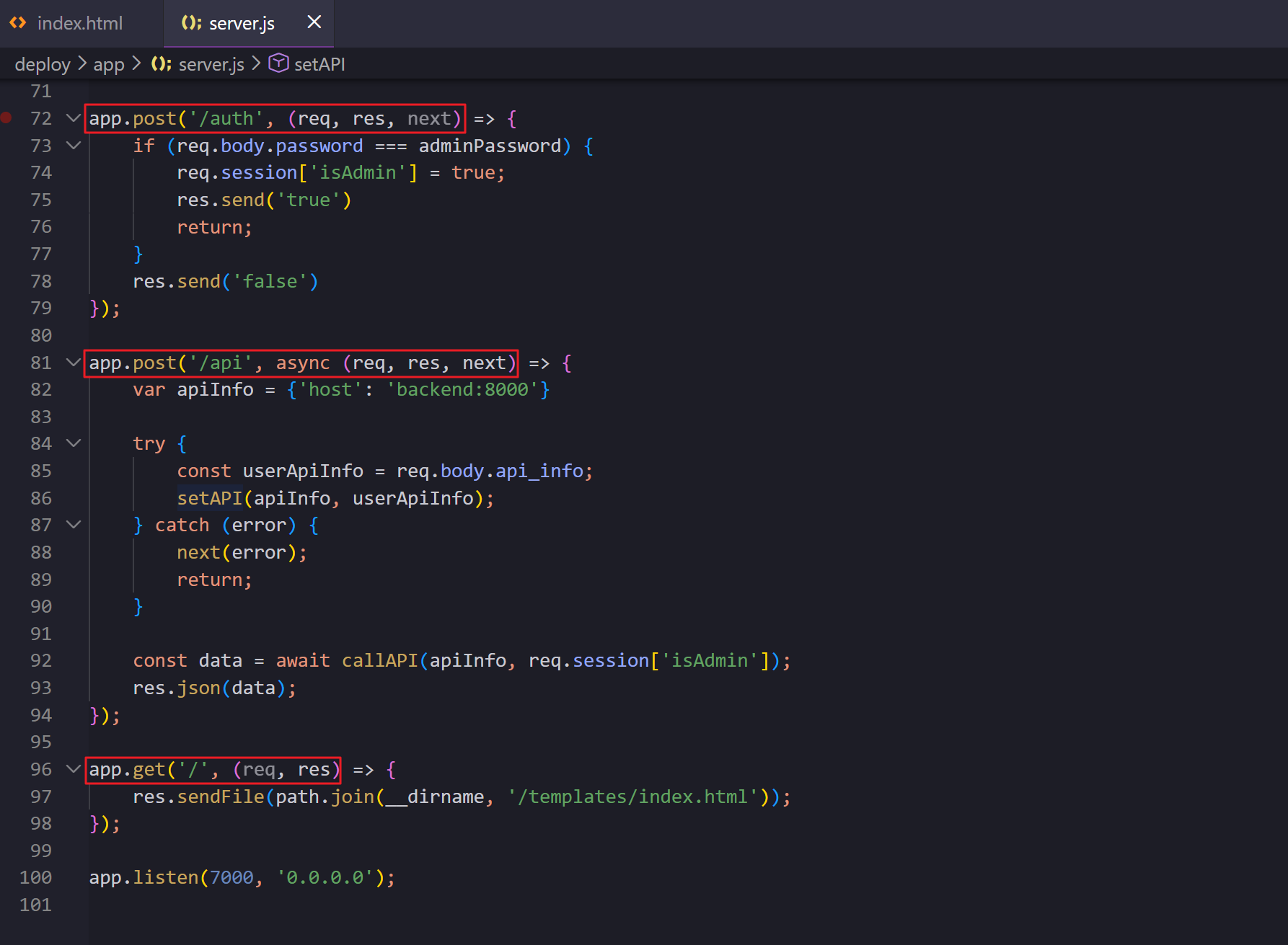Fold the if block at line 73

[73, 146]
